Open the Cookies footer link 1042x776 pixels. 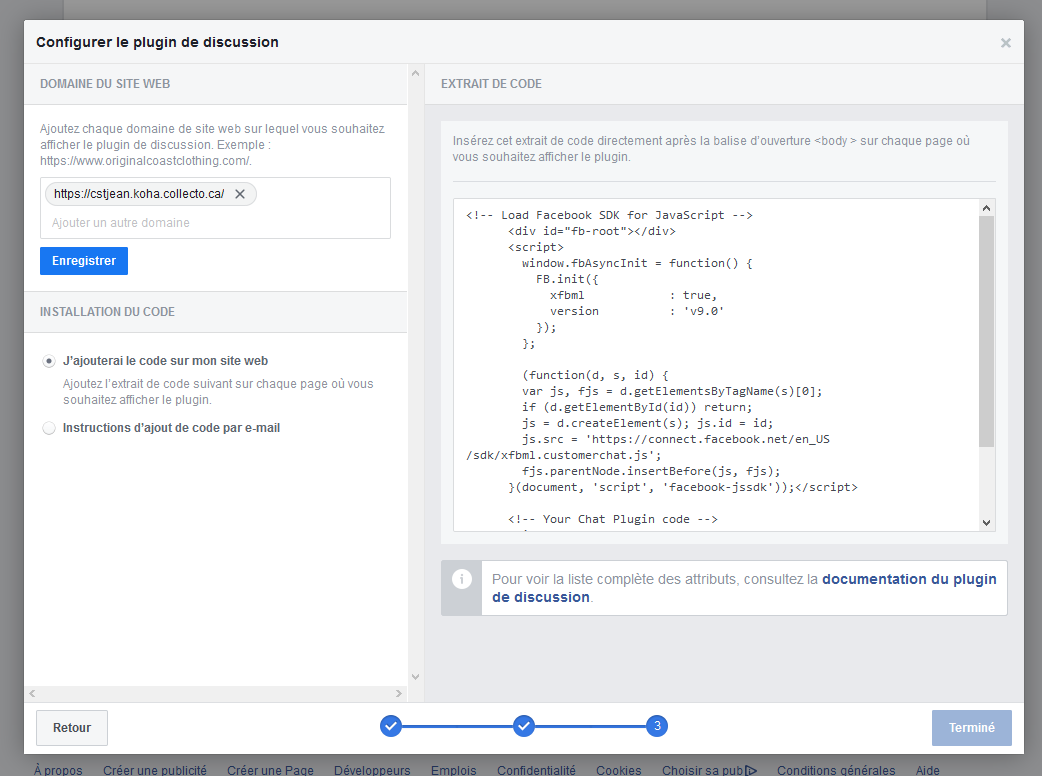[x=619, y=770]
